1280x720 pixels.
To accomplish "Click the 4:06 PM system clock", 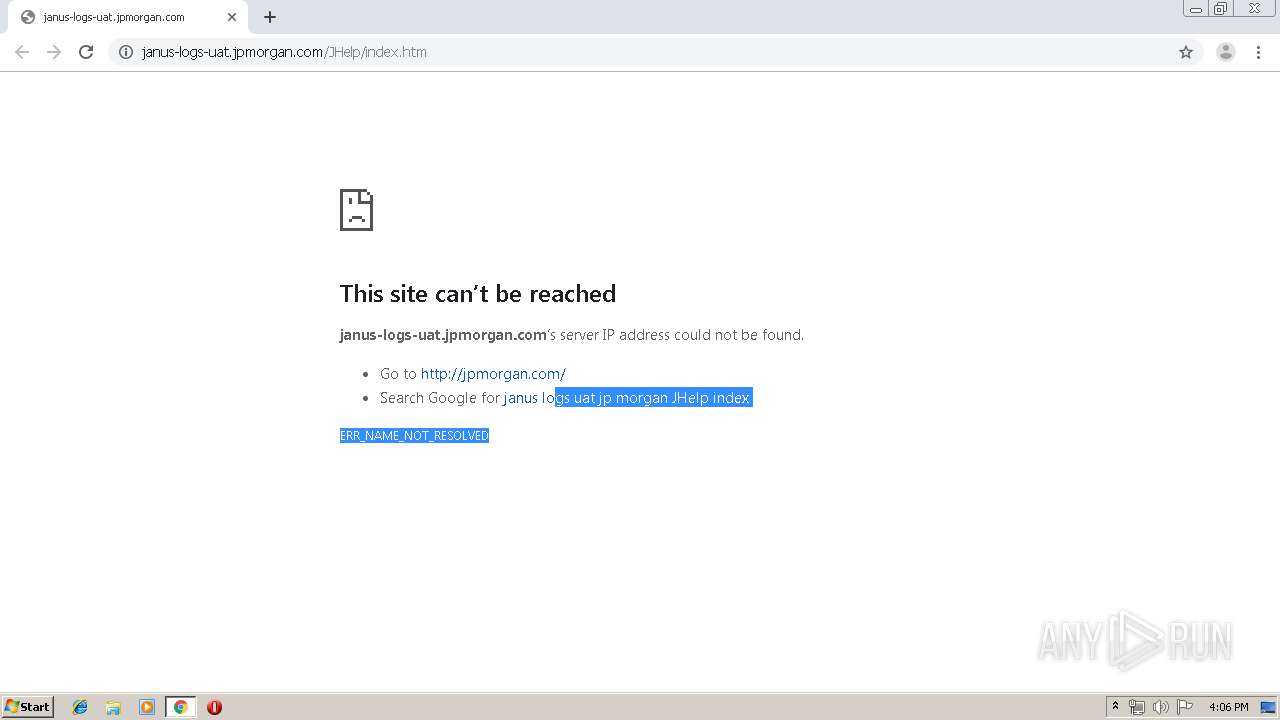I will [1228, 707].
